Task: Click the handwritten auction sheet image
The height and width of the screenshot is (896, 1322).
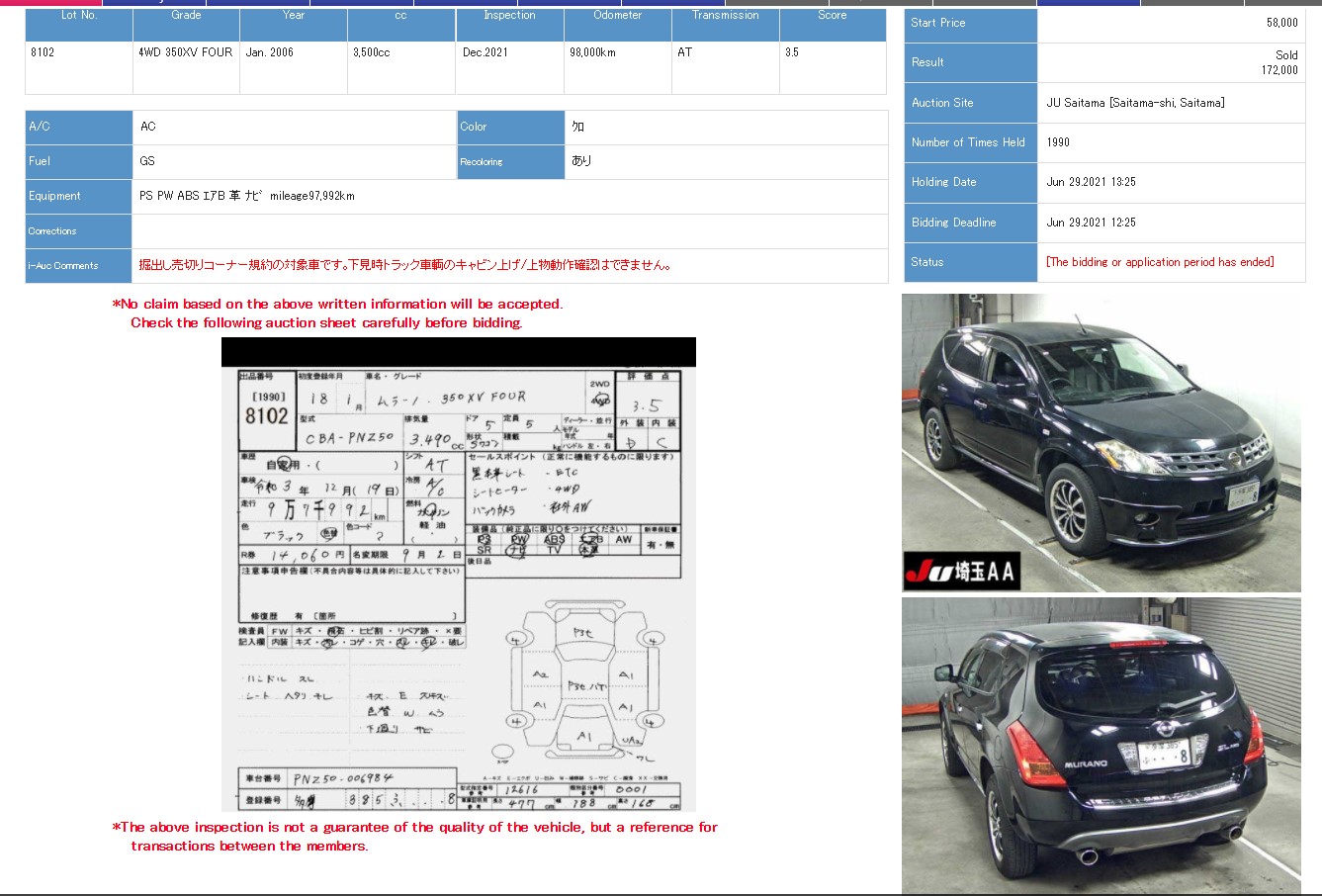Action: (x=459, y=575)
